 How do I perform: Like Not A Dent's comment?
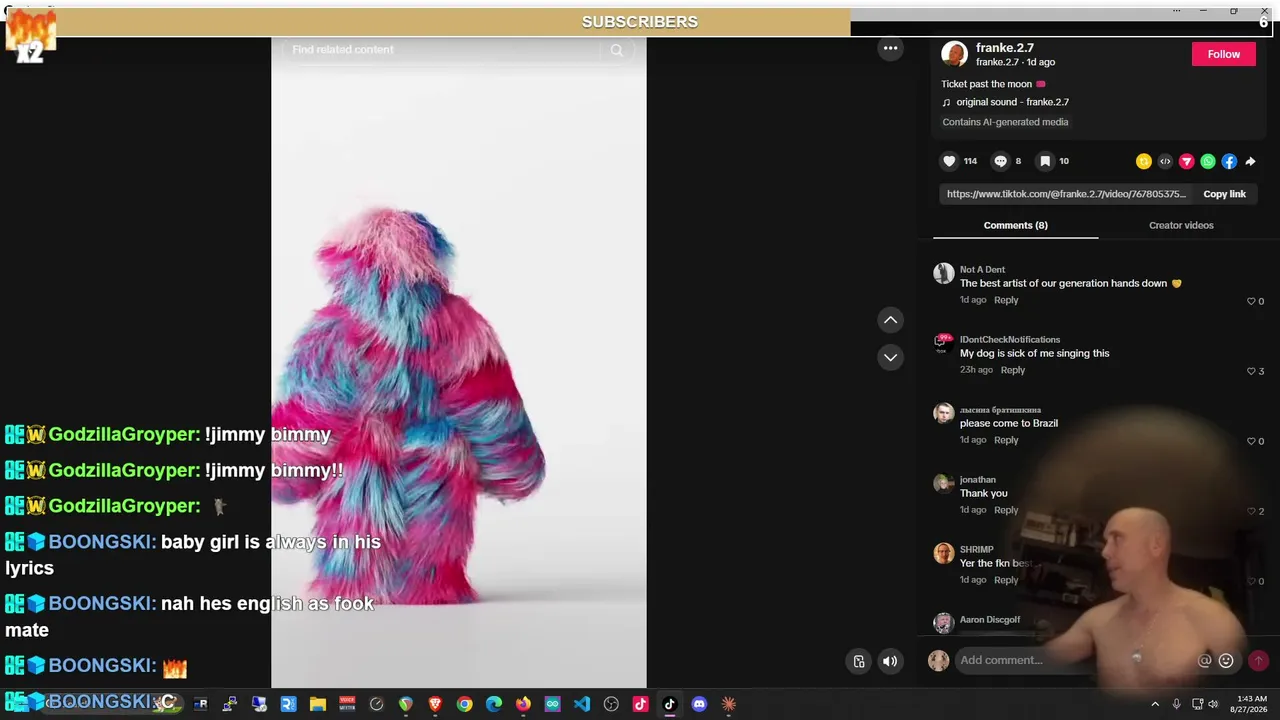1251,301
